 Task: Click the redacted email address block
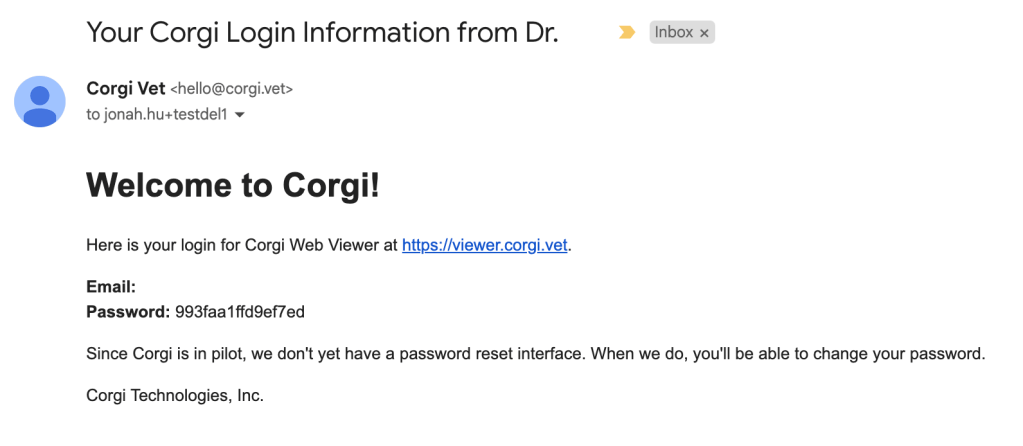[x=257, y=288]
